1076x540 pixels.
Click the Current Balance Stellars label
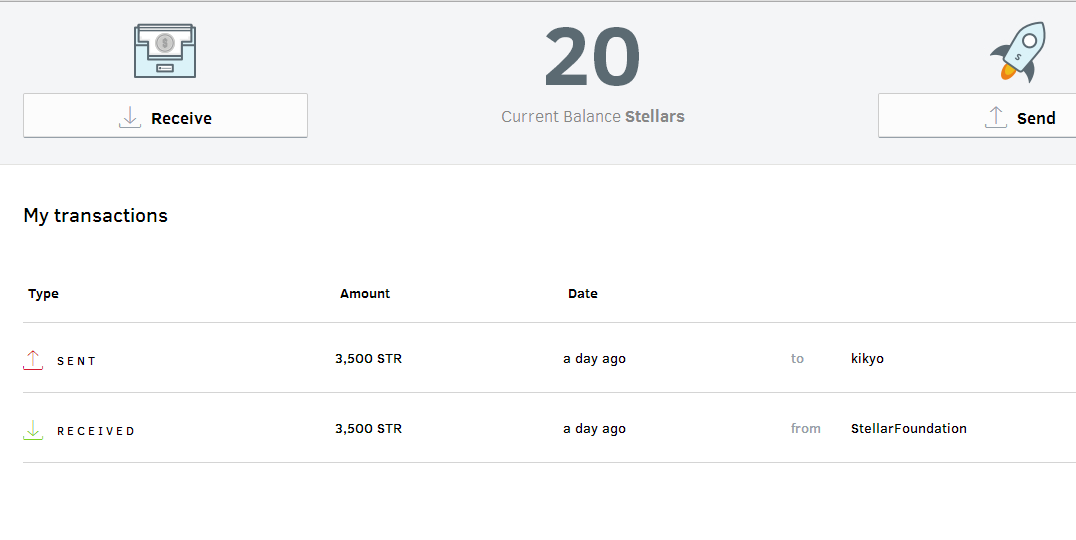[593, 117]
